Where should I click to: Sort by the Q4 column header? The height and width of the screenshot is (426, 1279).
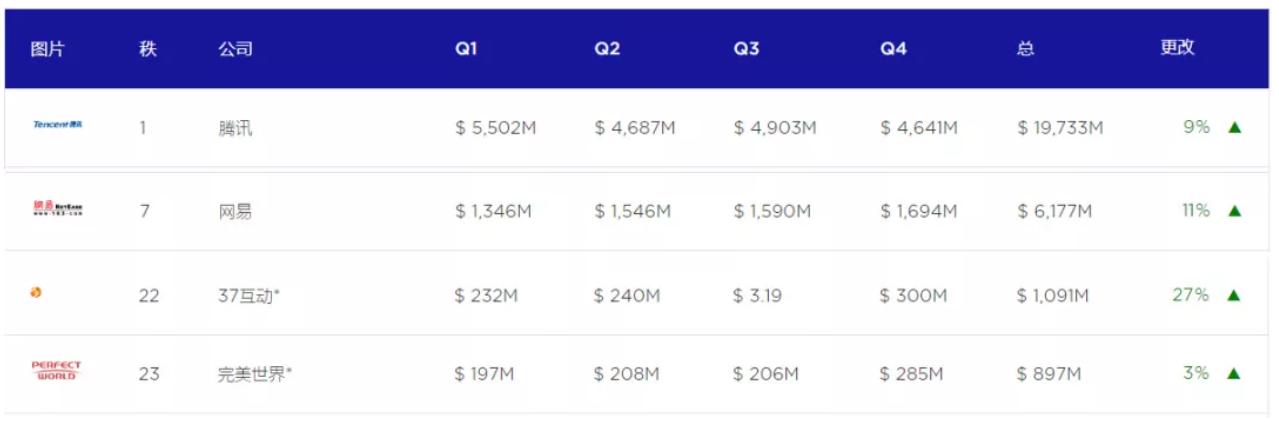pyautogui.click(x=893, y=49)
